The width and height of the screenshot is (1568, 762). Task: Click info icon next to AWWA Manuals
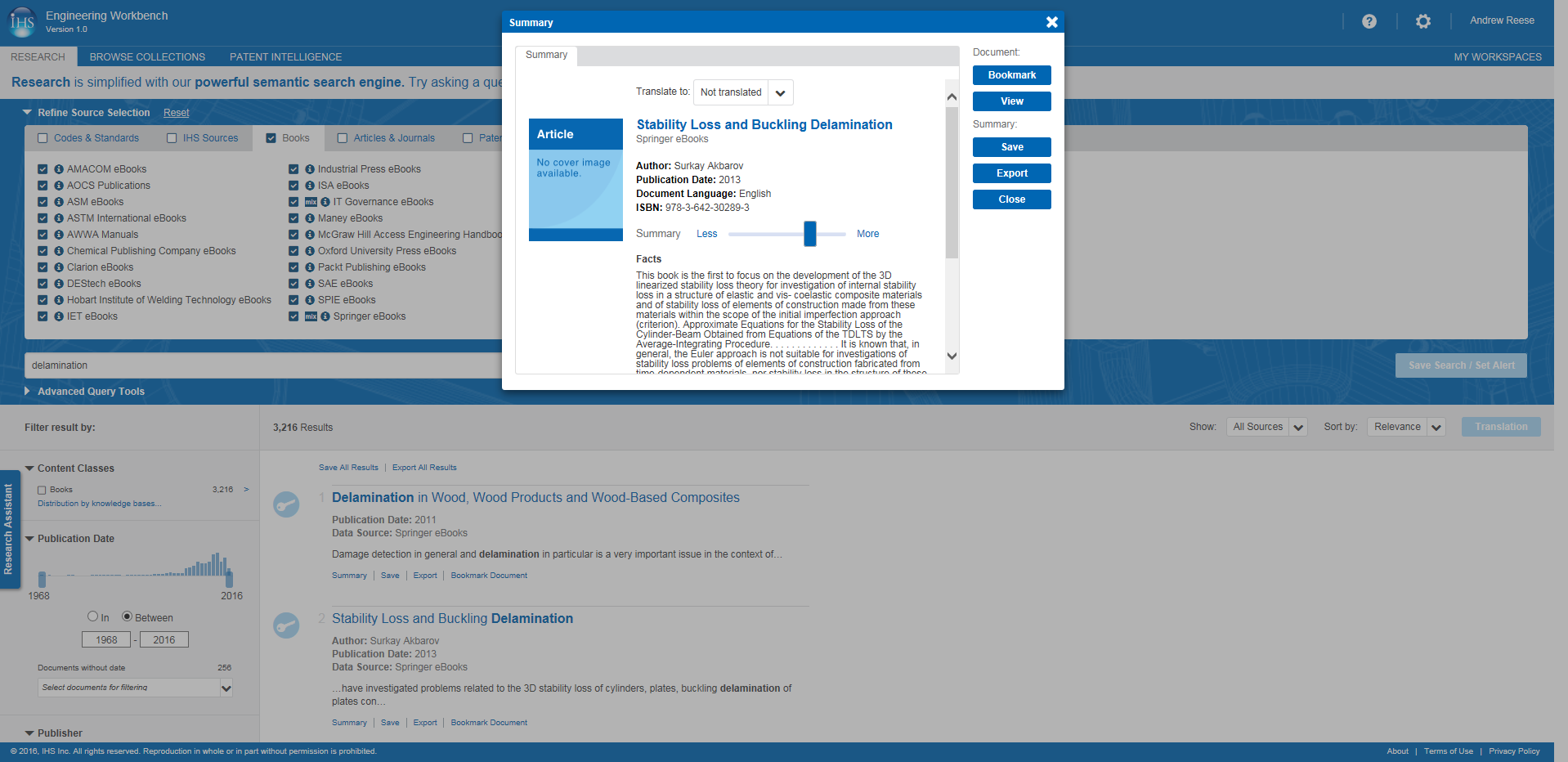[59, 235]
